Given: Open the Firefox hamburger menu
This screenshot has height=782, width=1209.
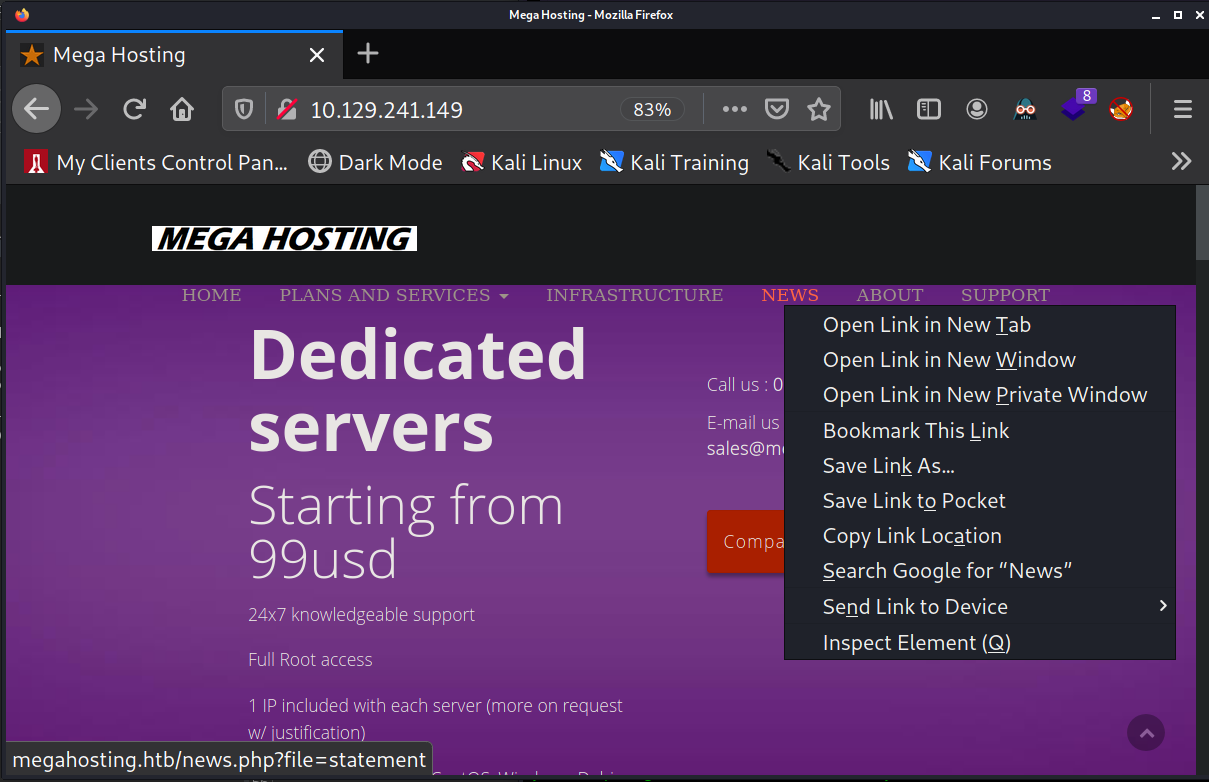Looking at the screenshot, I should click(x=1183, y=110).
